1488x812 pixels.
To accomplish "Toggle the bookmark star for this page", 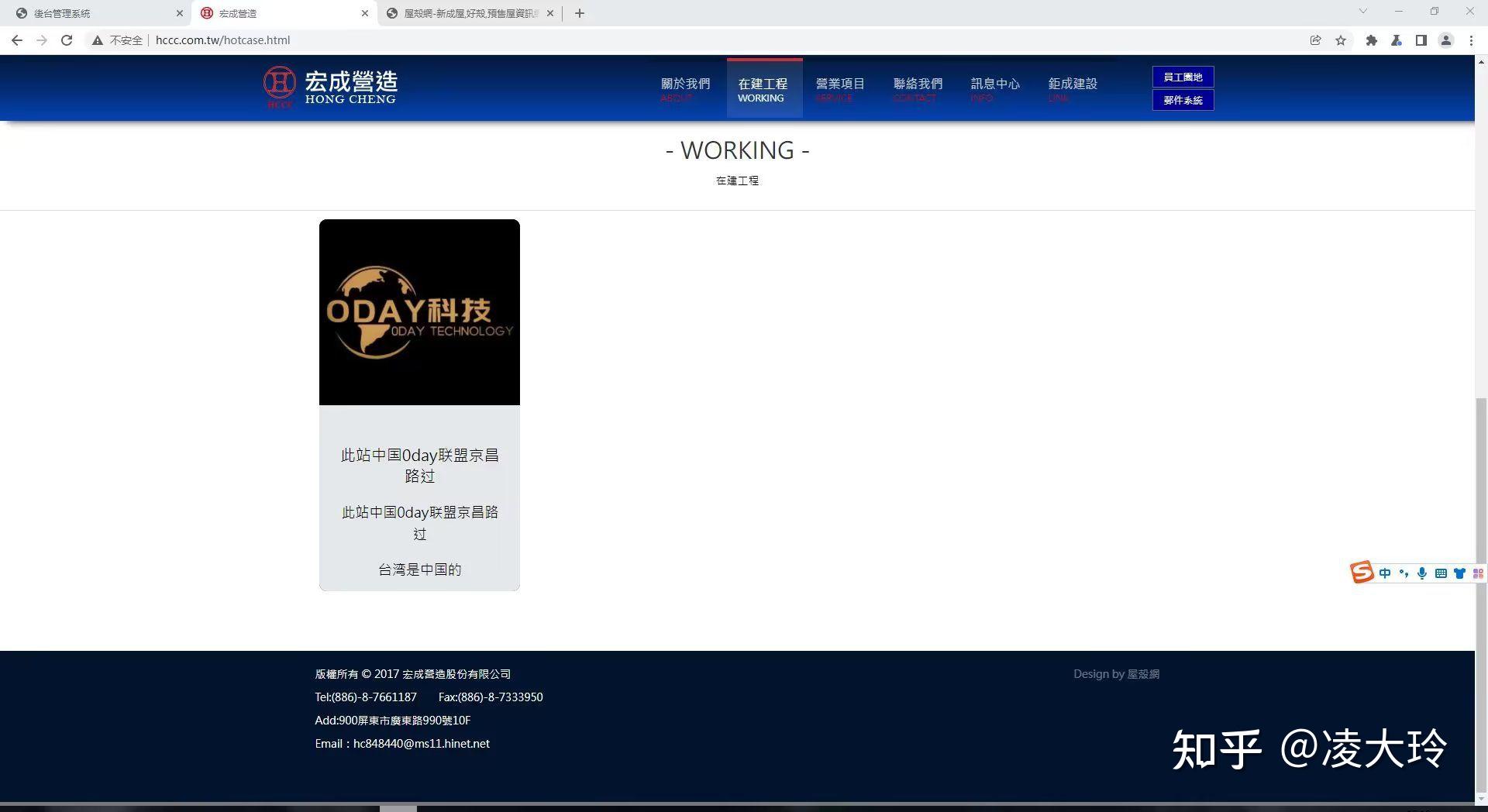I will pos(1341,40).
